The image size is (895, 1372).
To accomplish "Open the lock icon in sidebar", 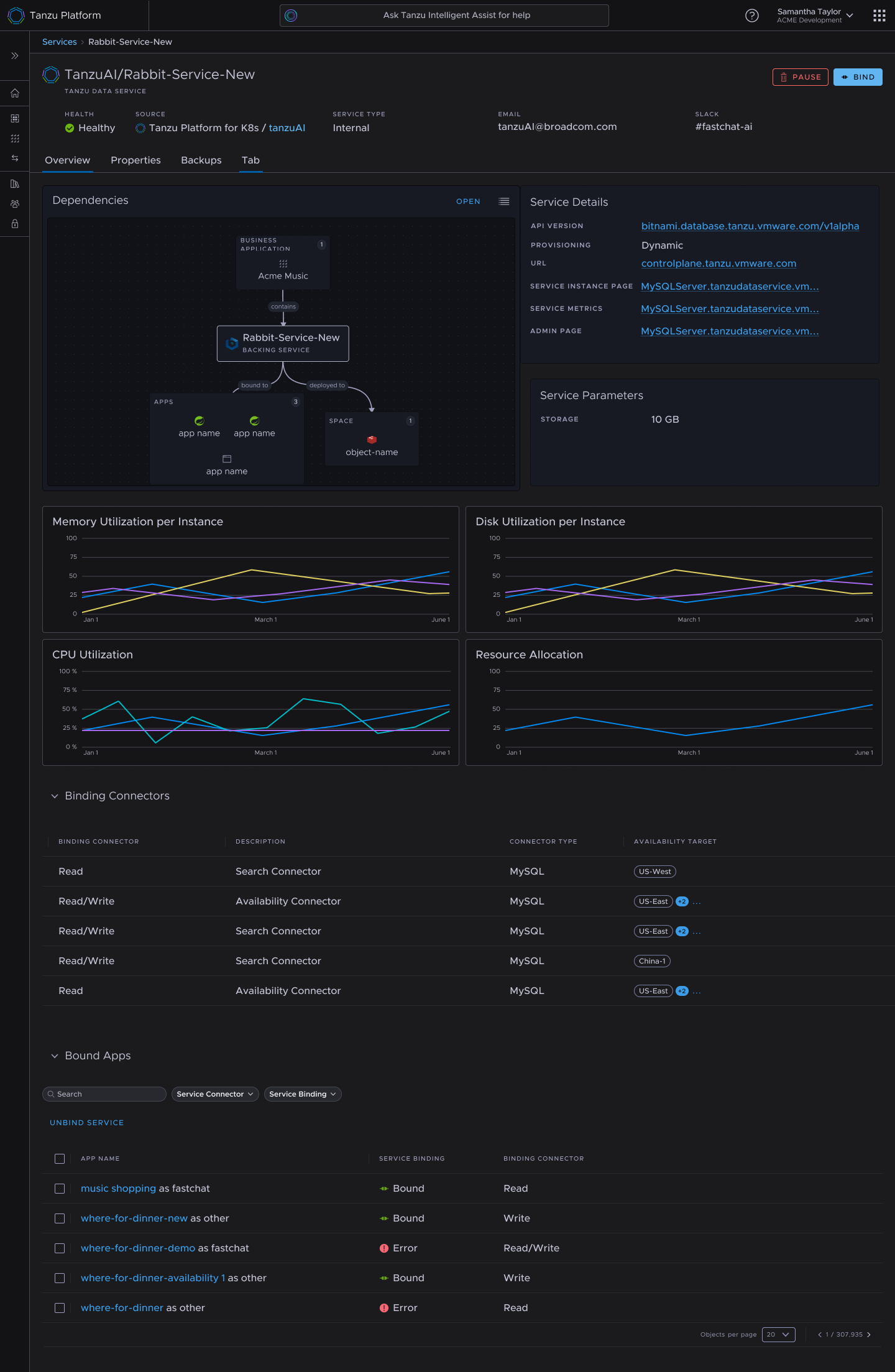I will (15, 224).
